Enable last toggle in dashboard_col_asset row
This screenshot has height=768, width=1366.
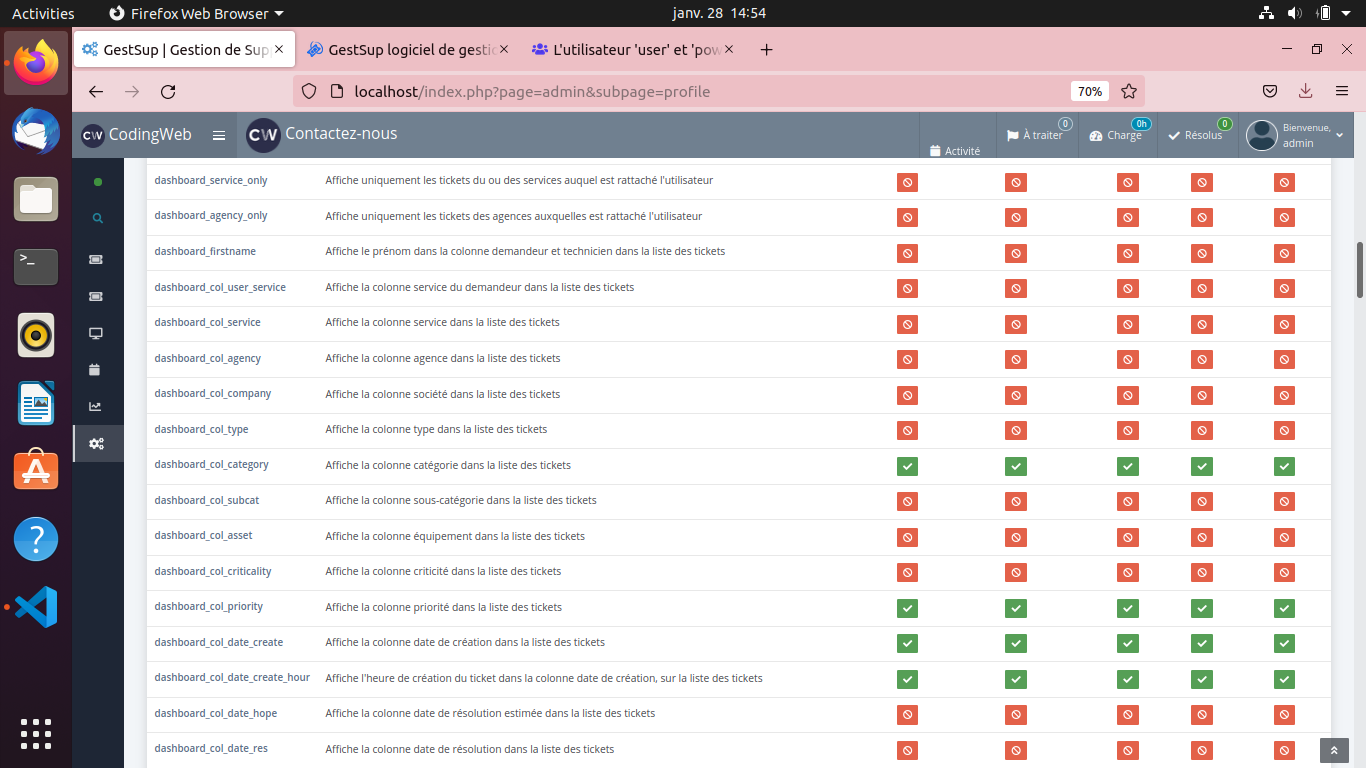(1284, 537)
